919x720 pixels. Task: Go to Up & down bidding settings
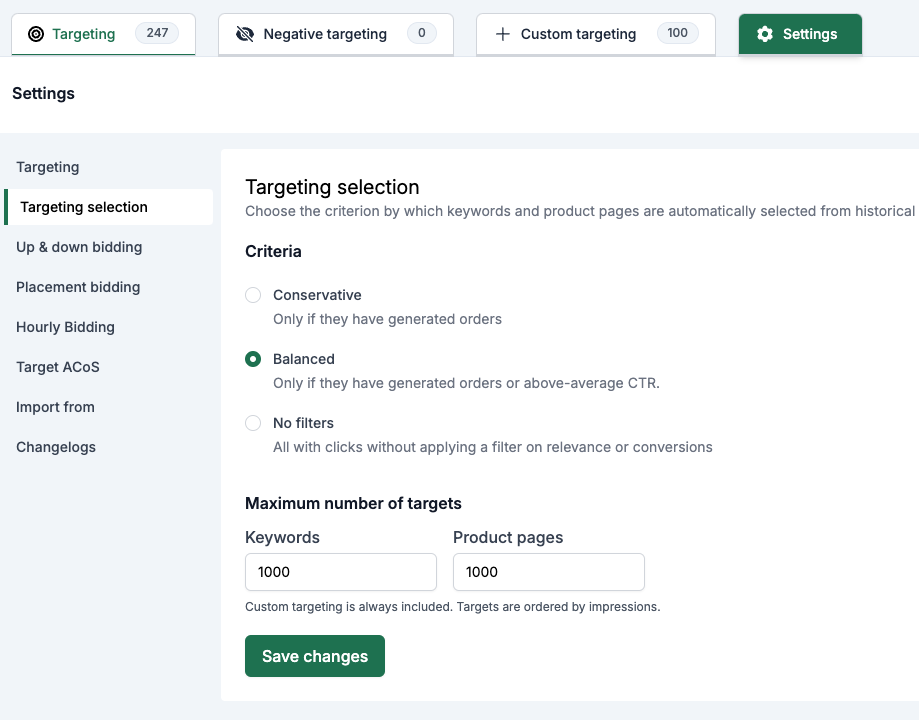point(79,247)
